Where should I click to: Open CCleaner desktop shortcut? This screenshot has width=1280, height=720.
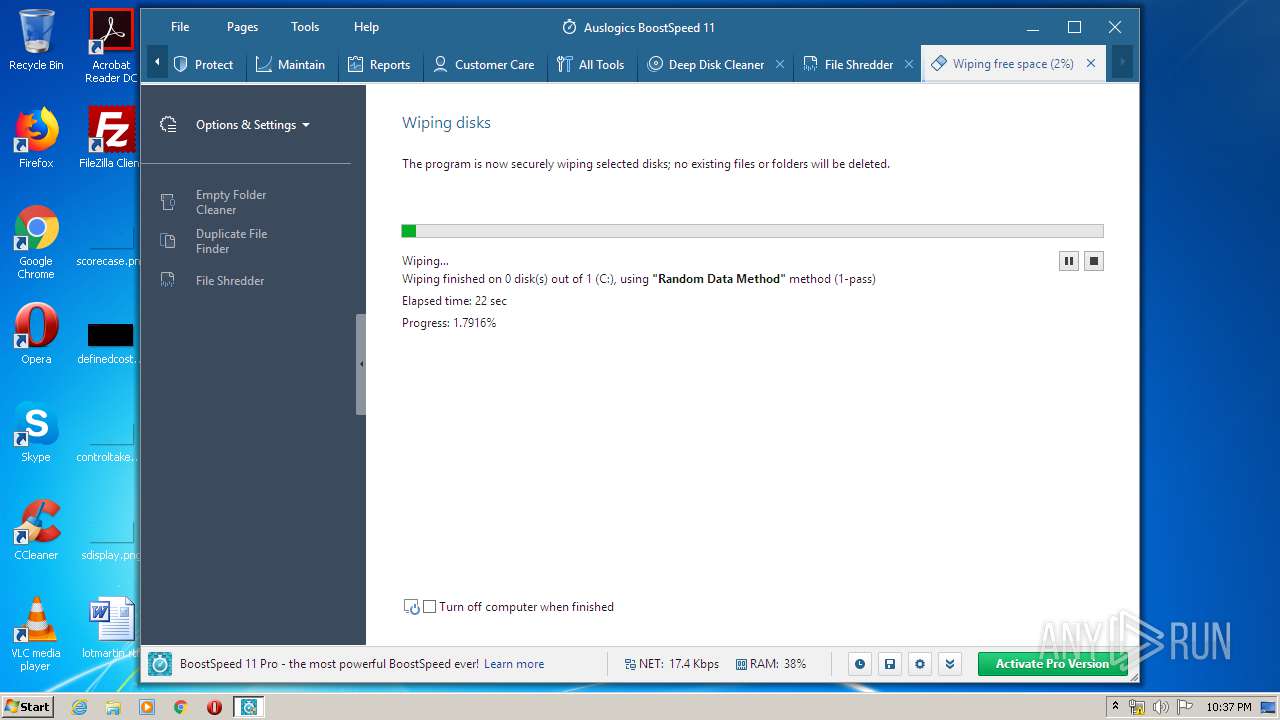(36, 530)
